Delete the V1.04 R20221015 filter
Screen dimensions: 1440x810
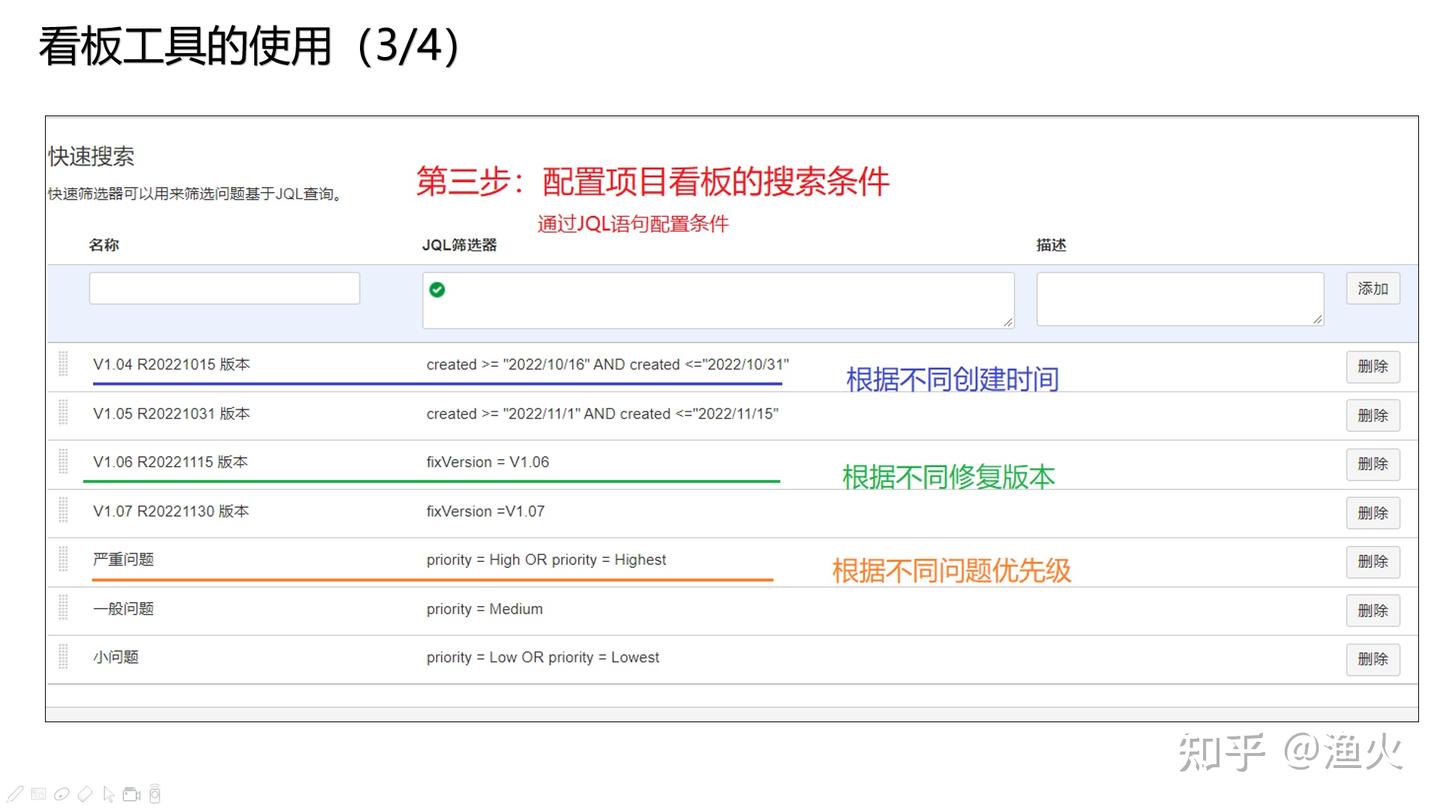tap(1372, 367)
